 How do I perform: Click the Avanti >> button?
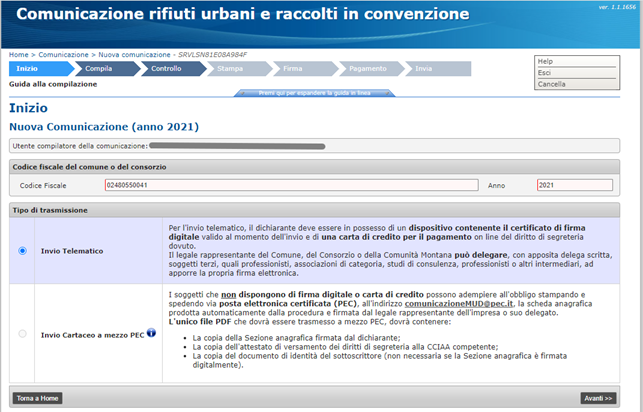[598, 397]
